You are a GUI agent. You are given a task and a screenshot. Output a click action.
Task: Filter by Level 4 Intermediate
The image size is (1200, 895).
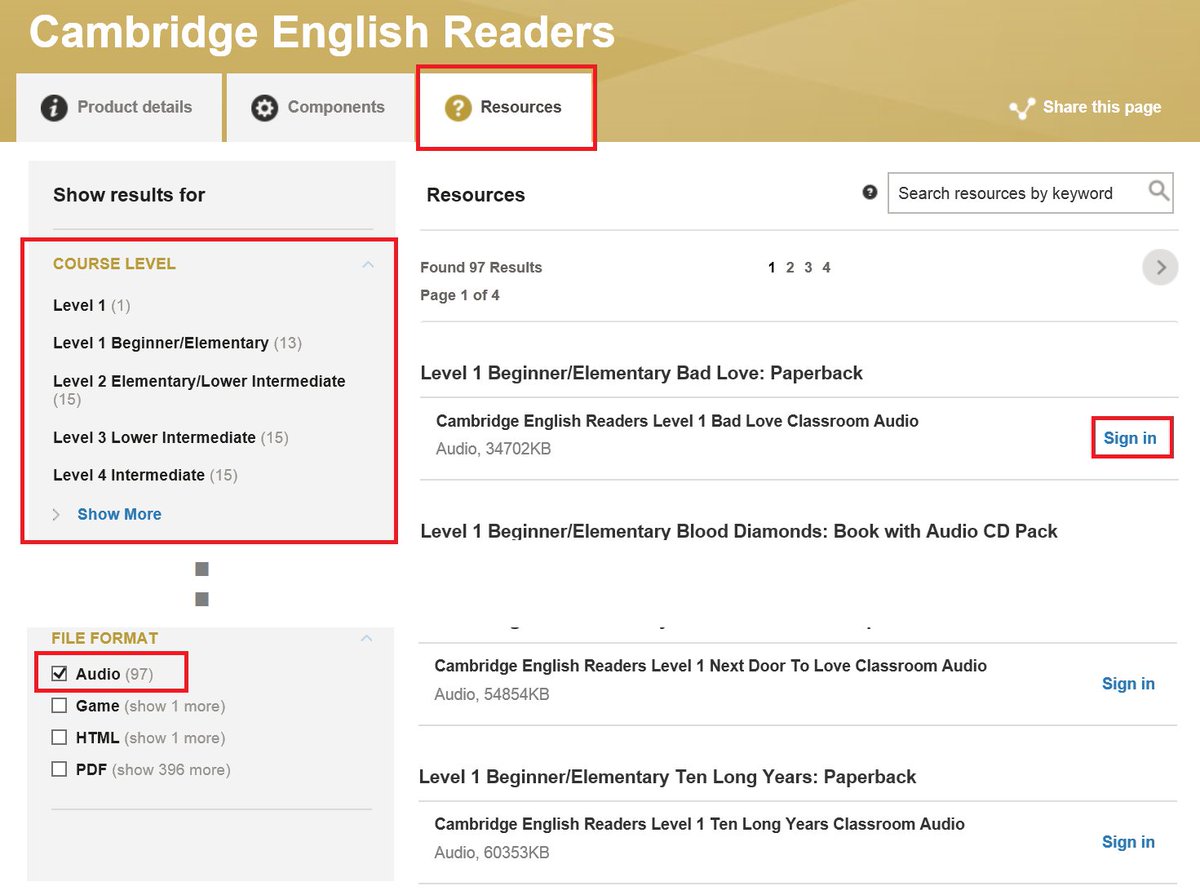(145, 475)
